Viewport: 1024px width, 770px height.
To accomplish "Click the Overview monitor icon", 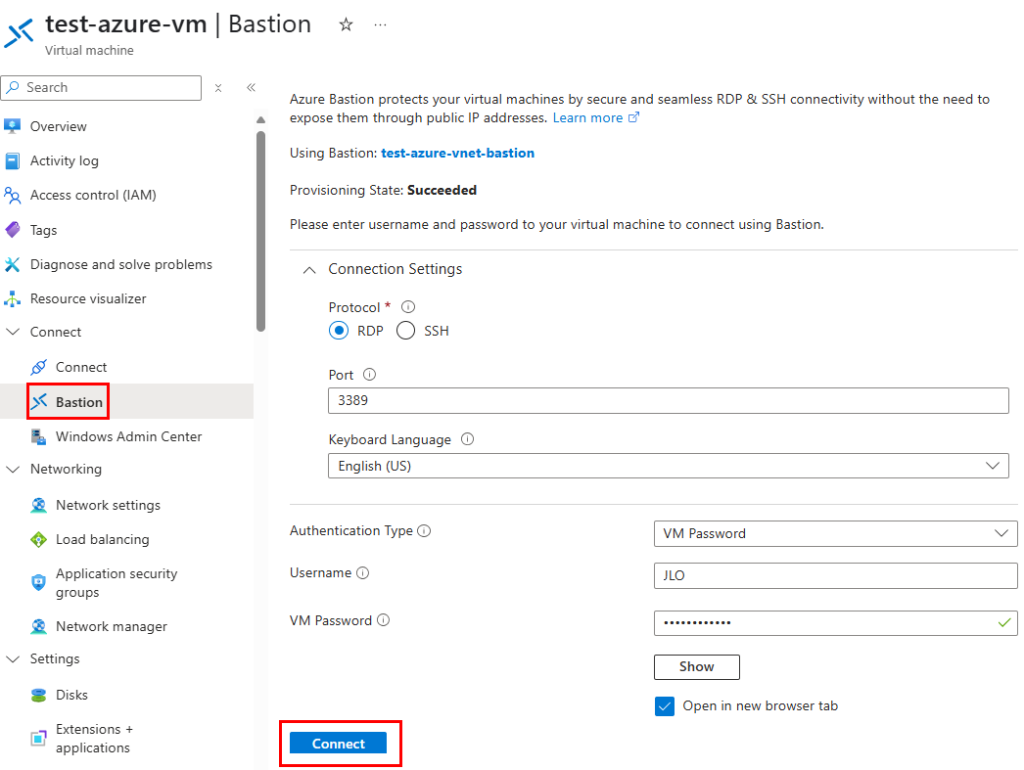I will (x=12, y=126).
